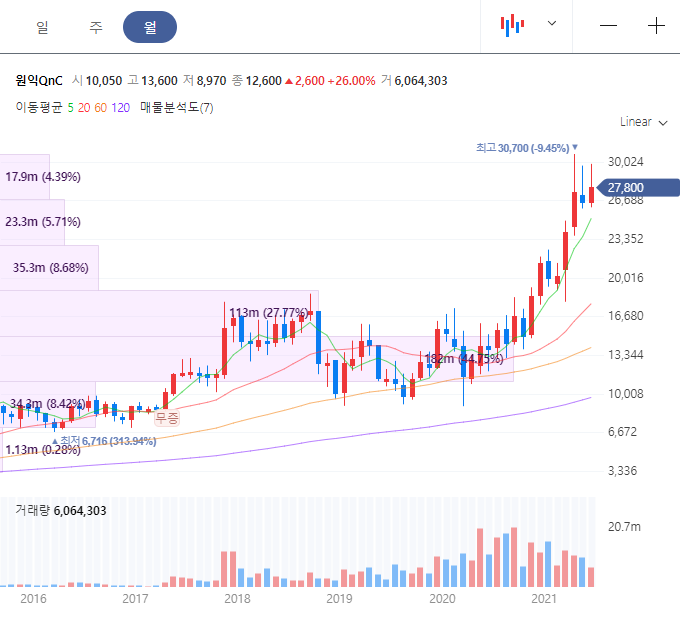Click the 최저 6,716 low marker
697x630 pixels.
104,441
